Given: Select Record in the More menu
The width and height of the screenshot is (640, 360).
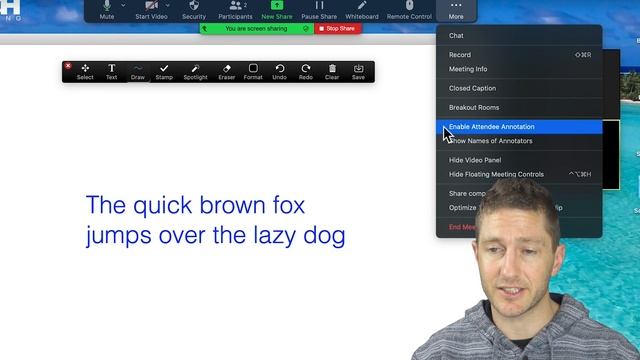Looking at the screenshot, I should coord(519,55).
